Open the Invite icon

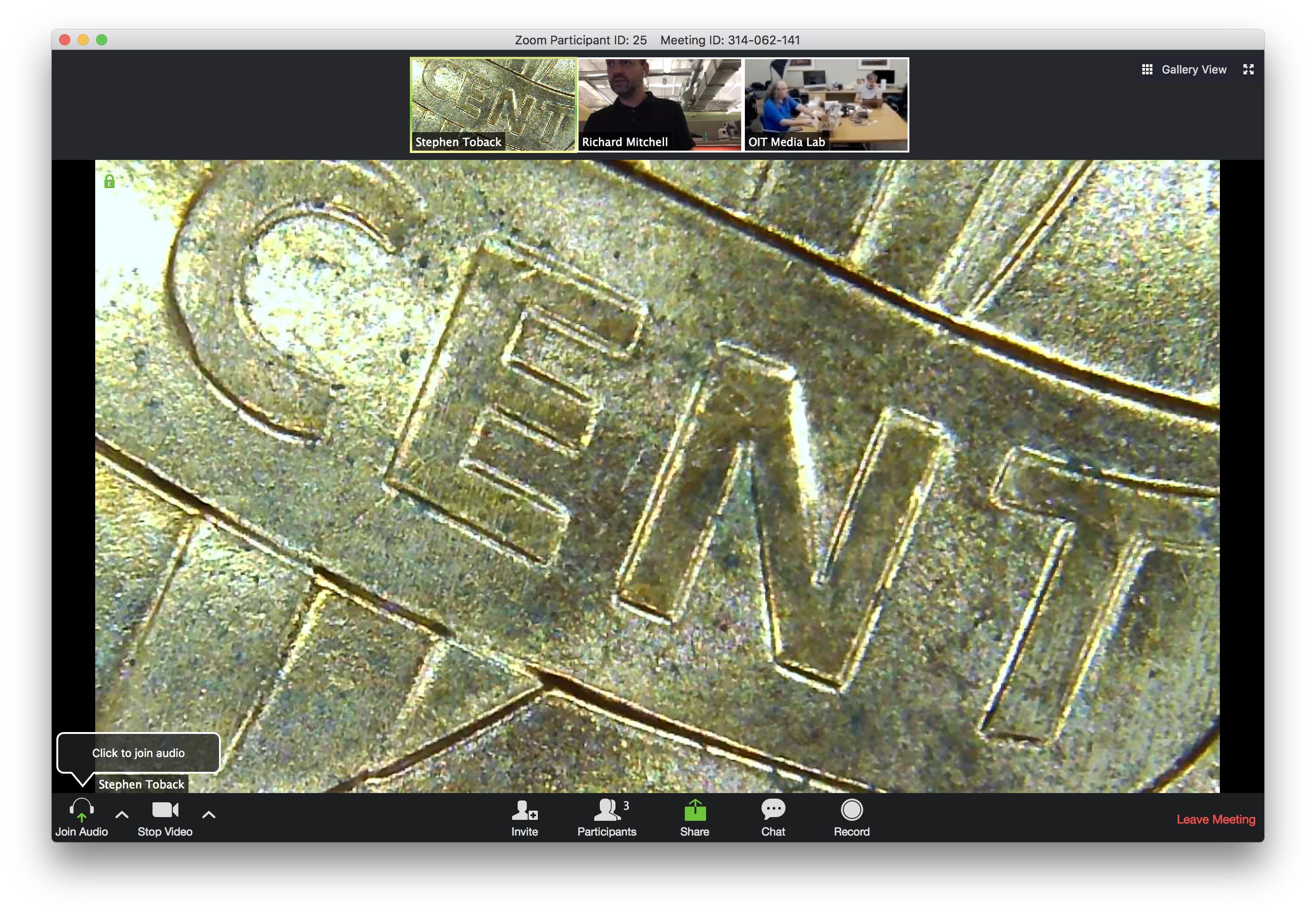pos(524,811)
